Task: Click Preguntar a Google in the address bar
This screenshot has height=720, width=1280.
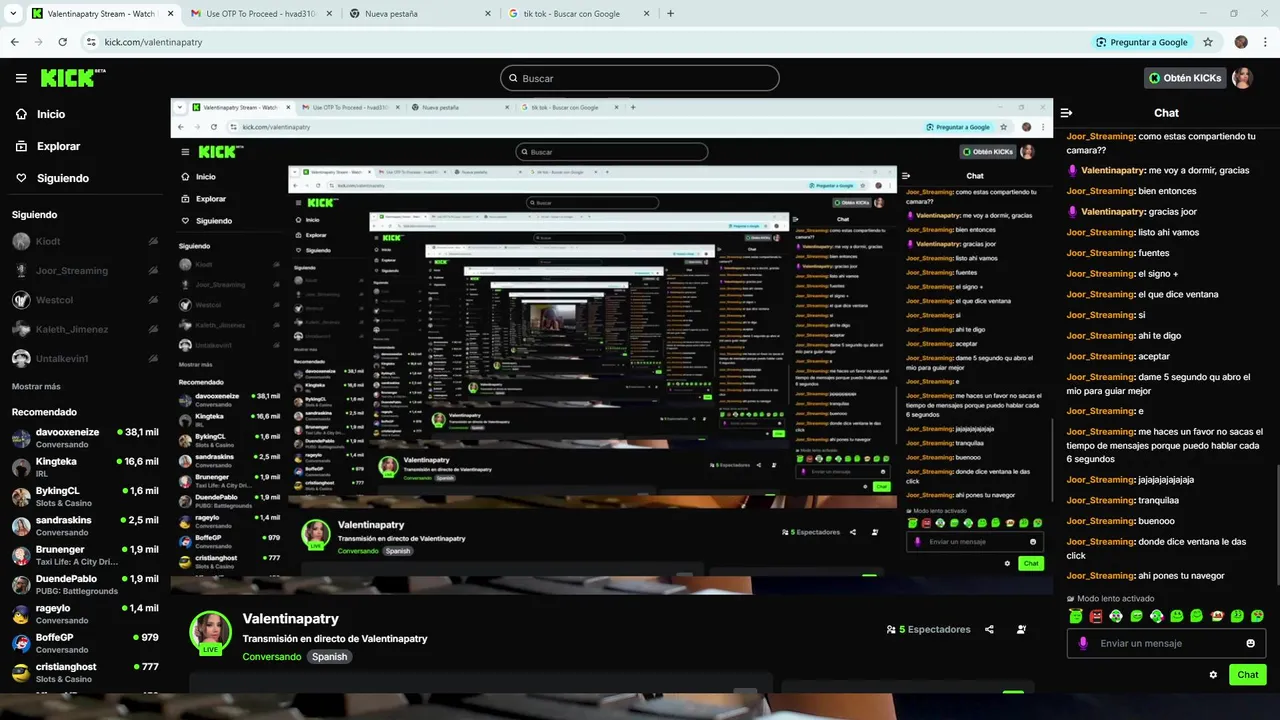Action: coord(1142,42)
